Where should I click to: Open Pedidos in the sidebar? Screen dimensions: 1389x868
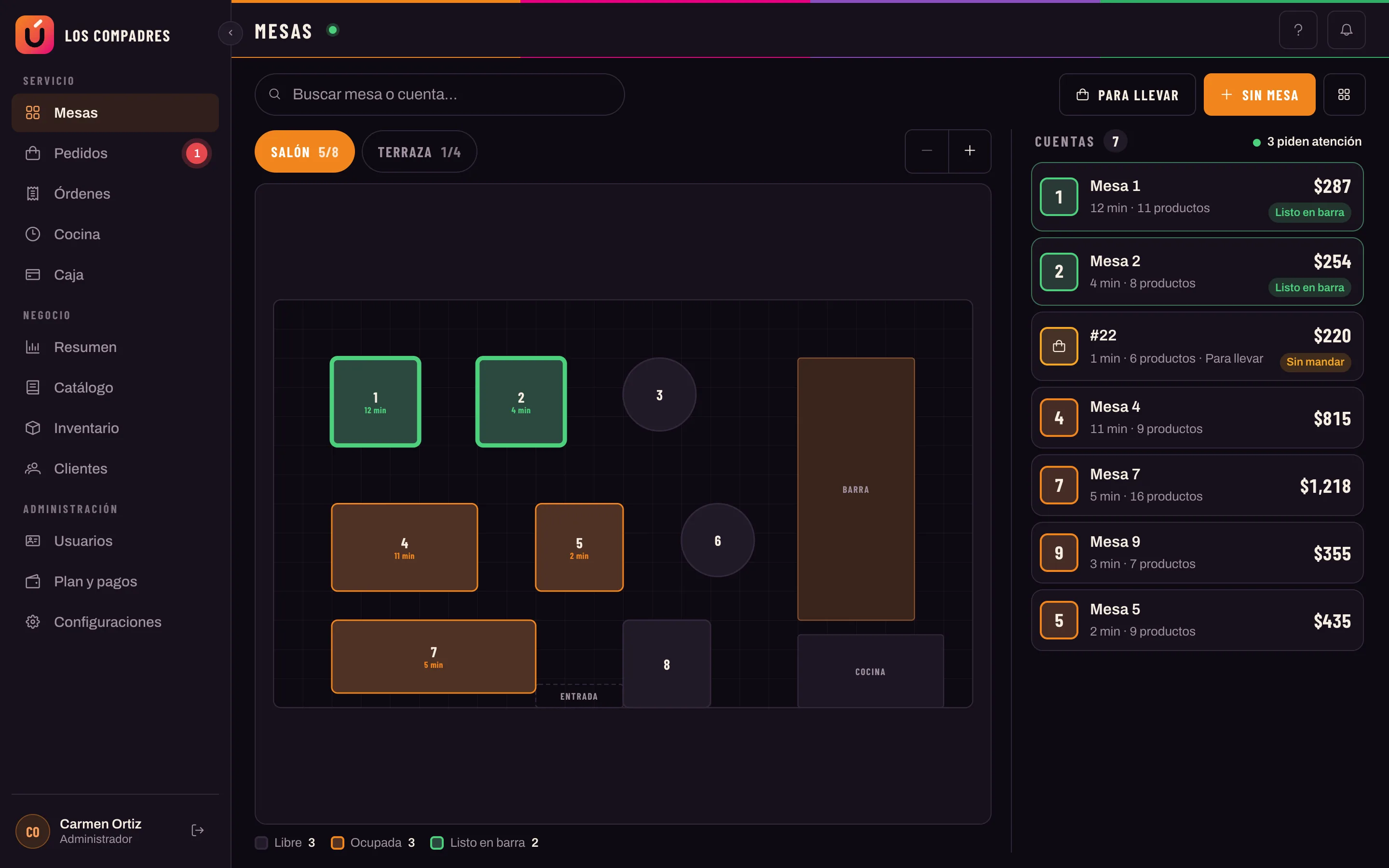coord(115,153)
